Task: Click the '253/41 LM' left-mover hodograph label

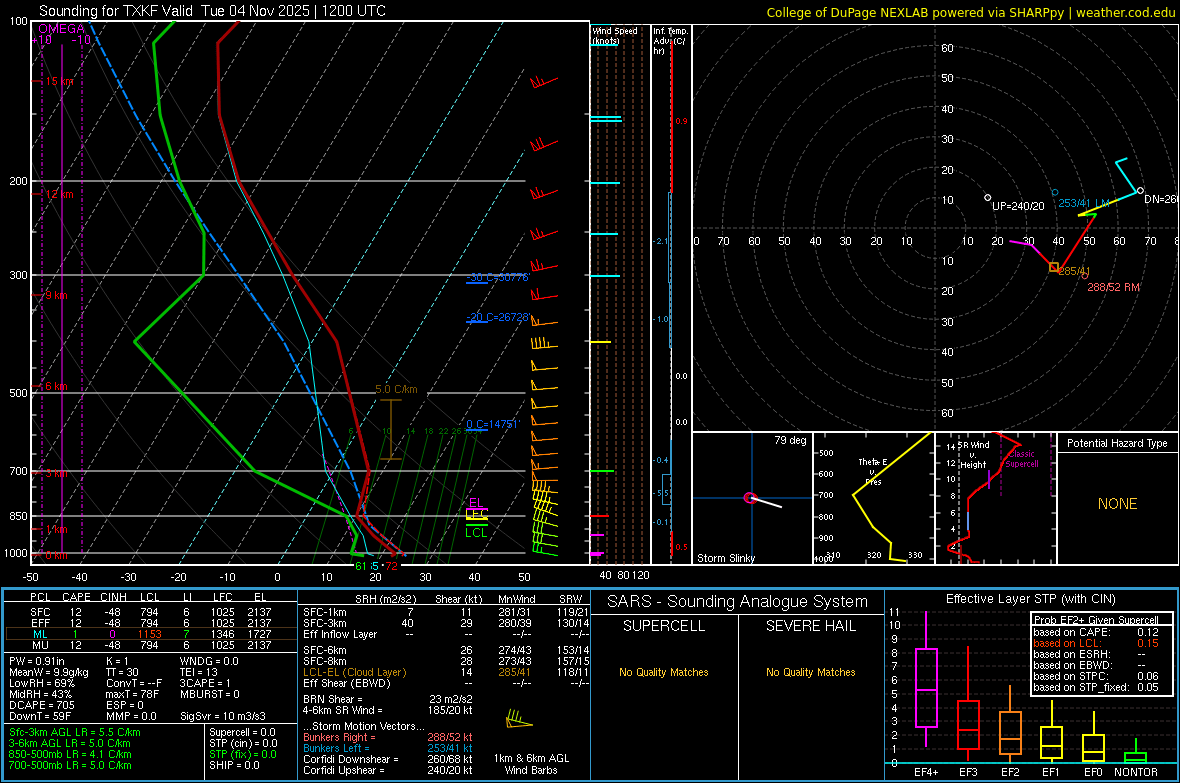Action: coord(1084,203)
